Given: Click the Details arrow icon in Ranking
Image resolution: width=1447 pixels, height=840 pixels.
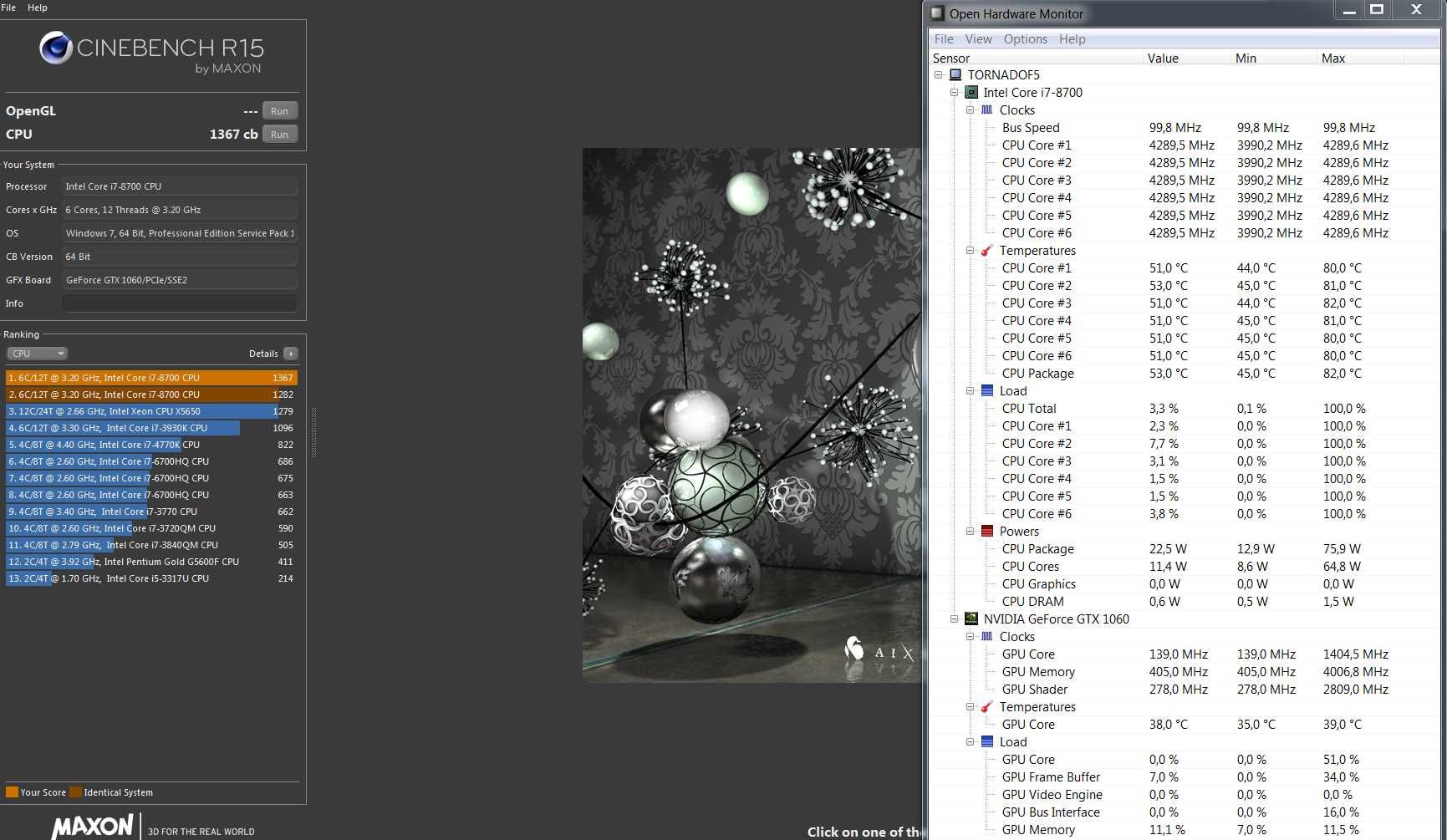Looking at the screenshot, I should click(x=291, y=354).
